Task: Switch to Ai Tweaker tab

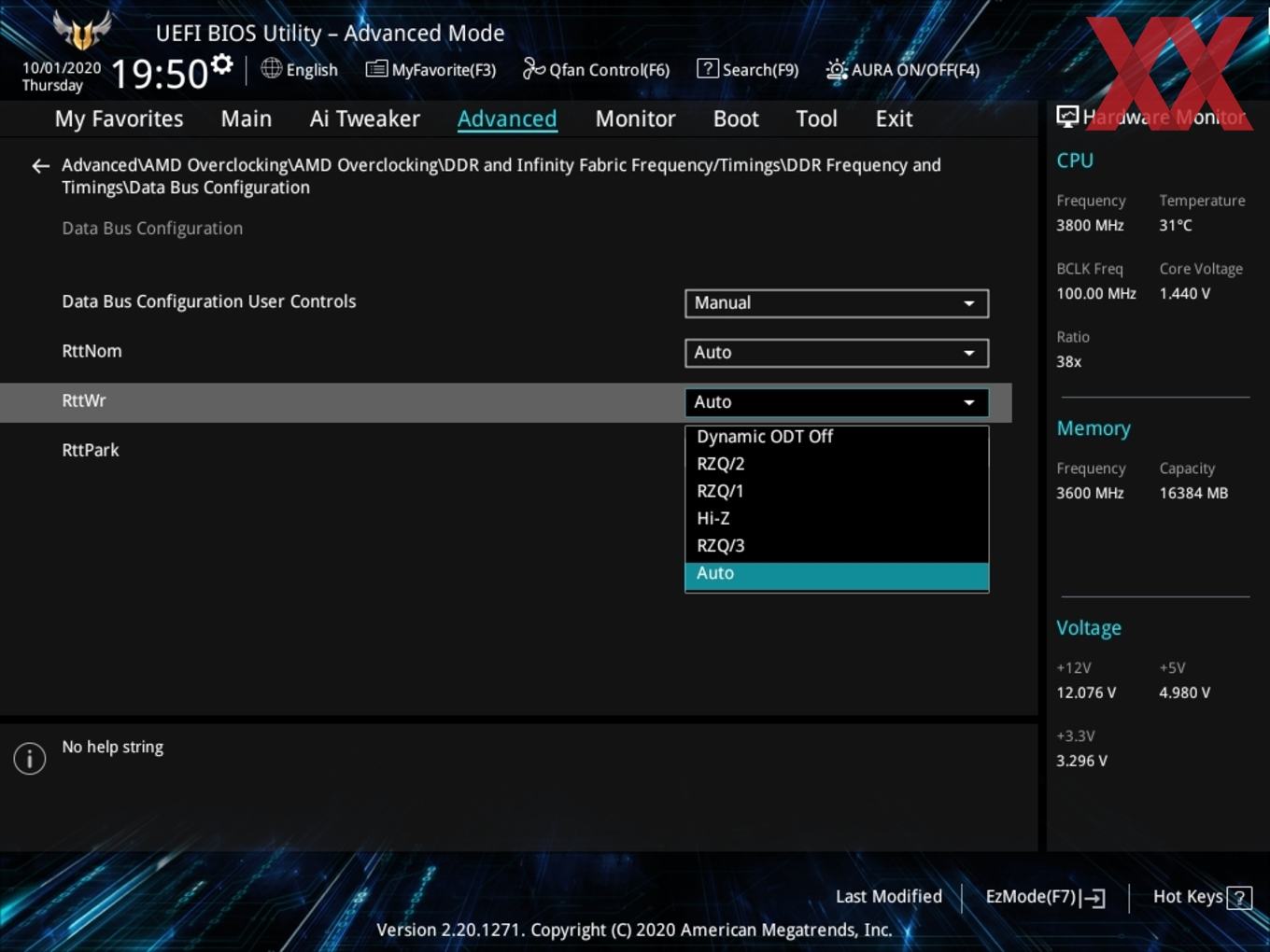Action: click(x=365, y=119)
